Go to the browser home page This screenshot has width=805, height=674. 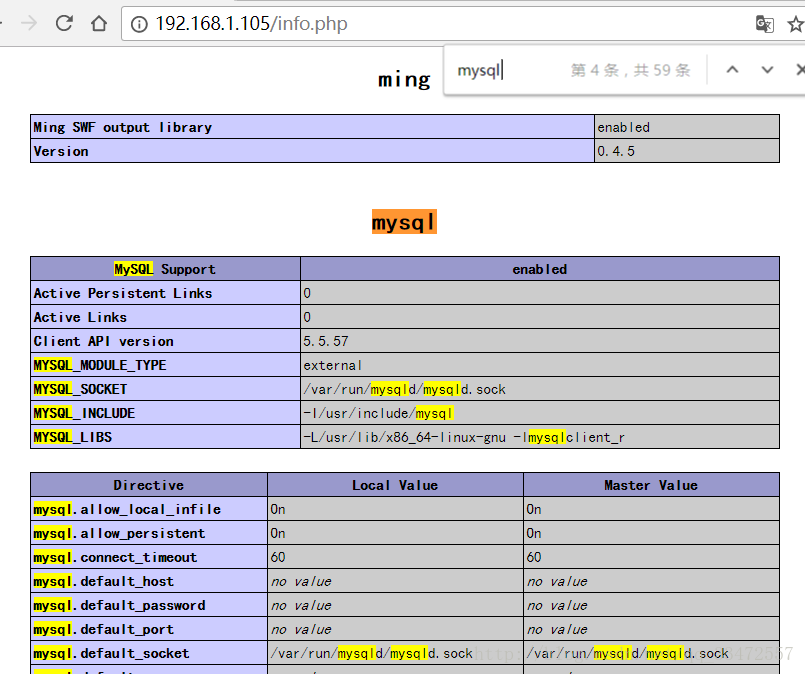99,24
